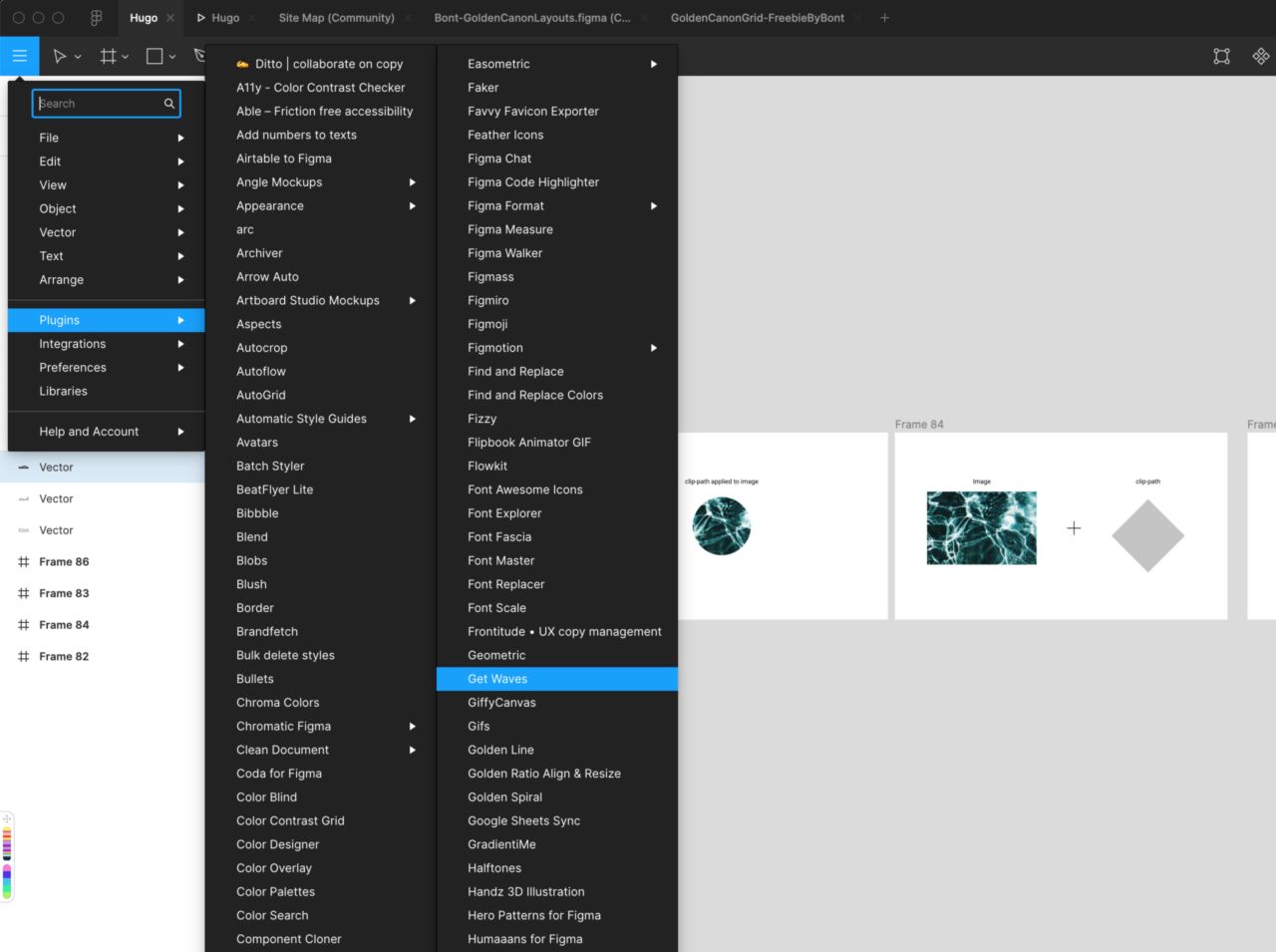Expand Automatic Style Guides submenu
Viewport: 1276px width, 952px height.
point(320,419)
